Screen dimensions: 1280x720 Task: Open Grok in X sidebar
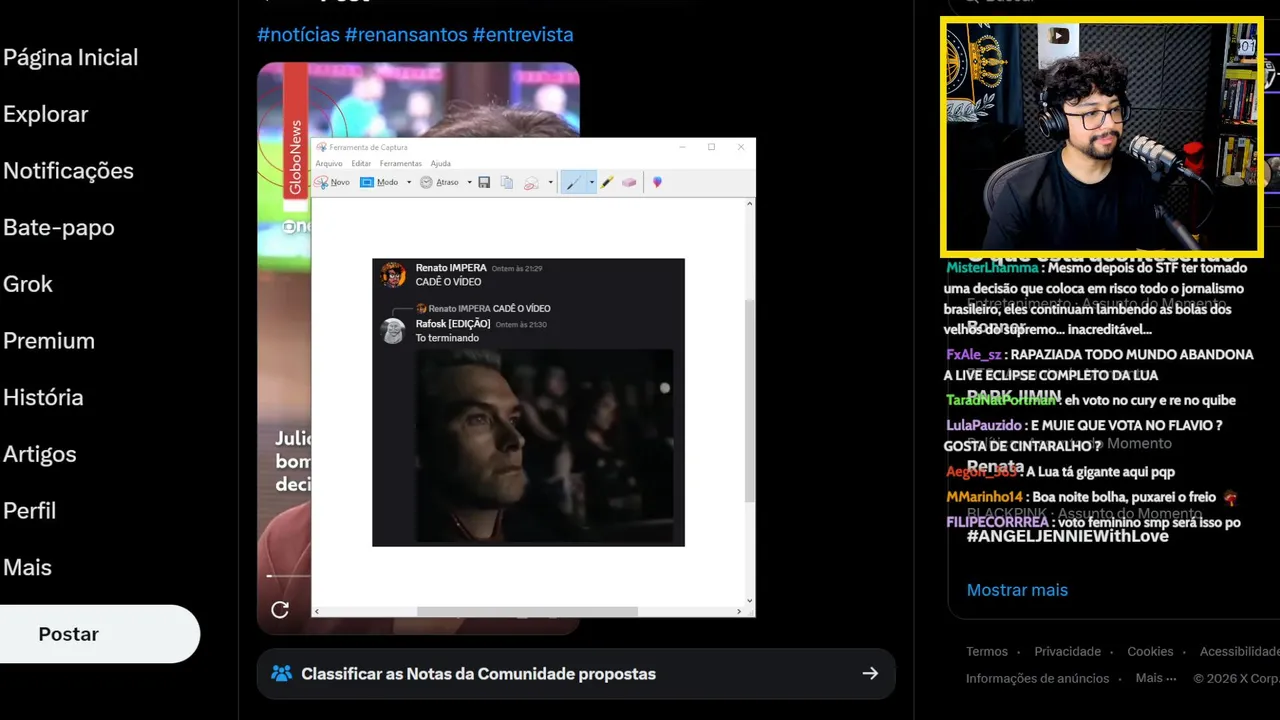coord(28,284)
